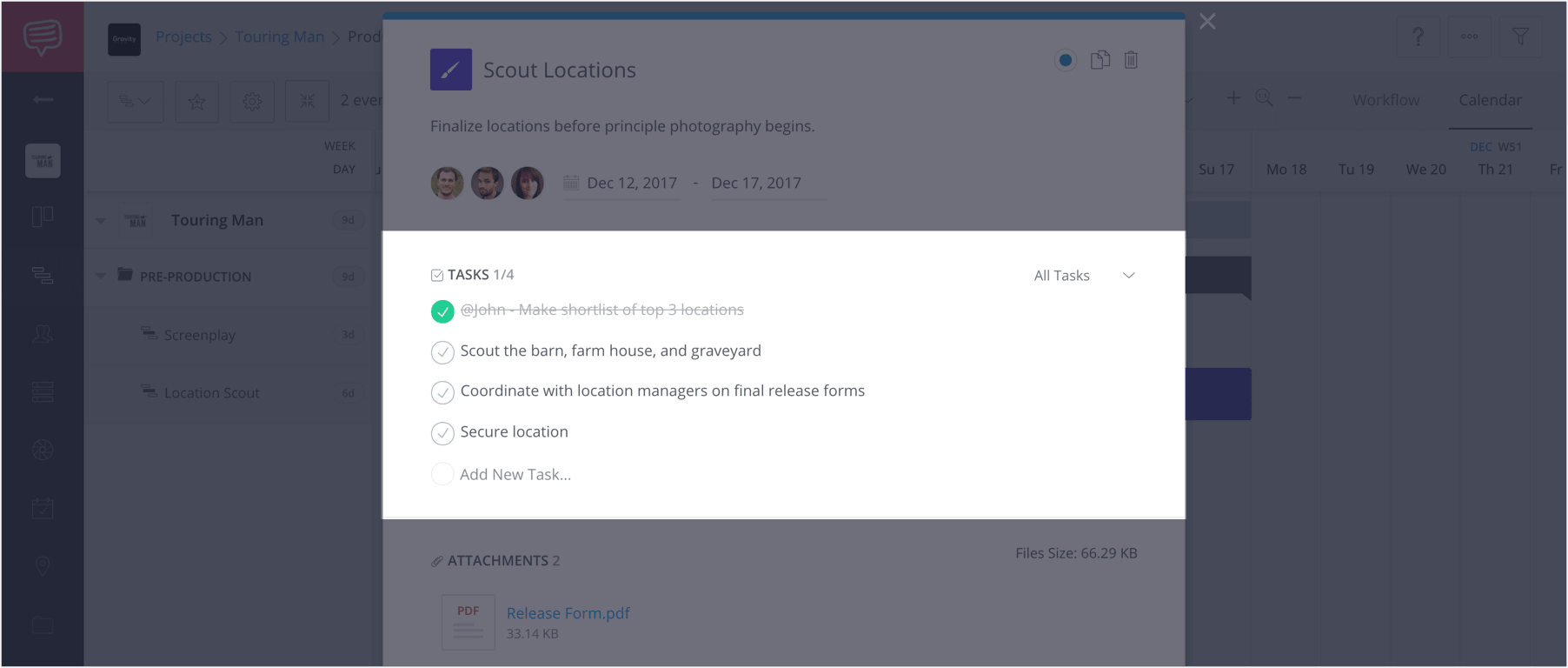Viewport: 1568px width, 668px height.
Task: Click the plus icon in the calendar toolbar
Action: [x=1233, y=98]
